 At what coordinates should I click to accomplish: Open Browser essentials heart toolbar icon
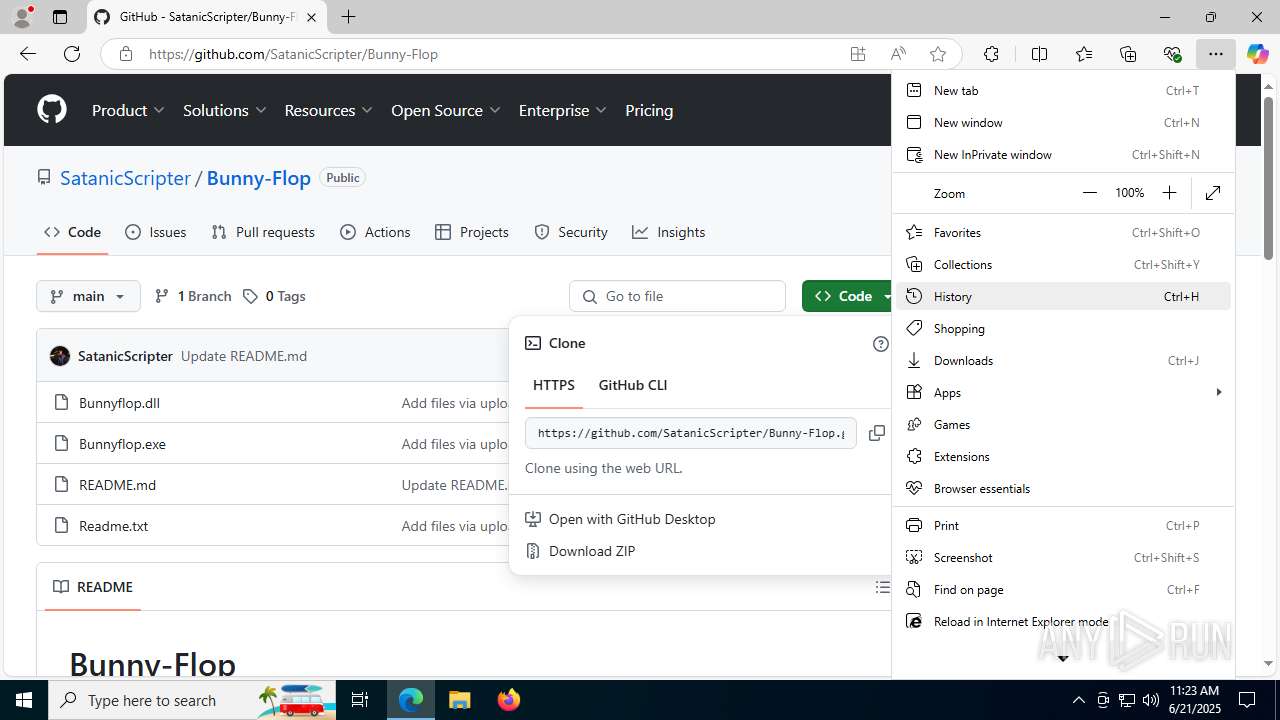pos(1172,54)
